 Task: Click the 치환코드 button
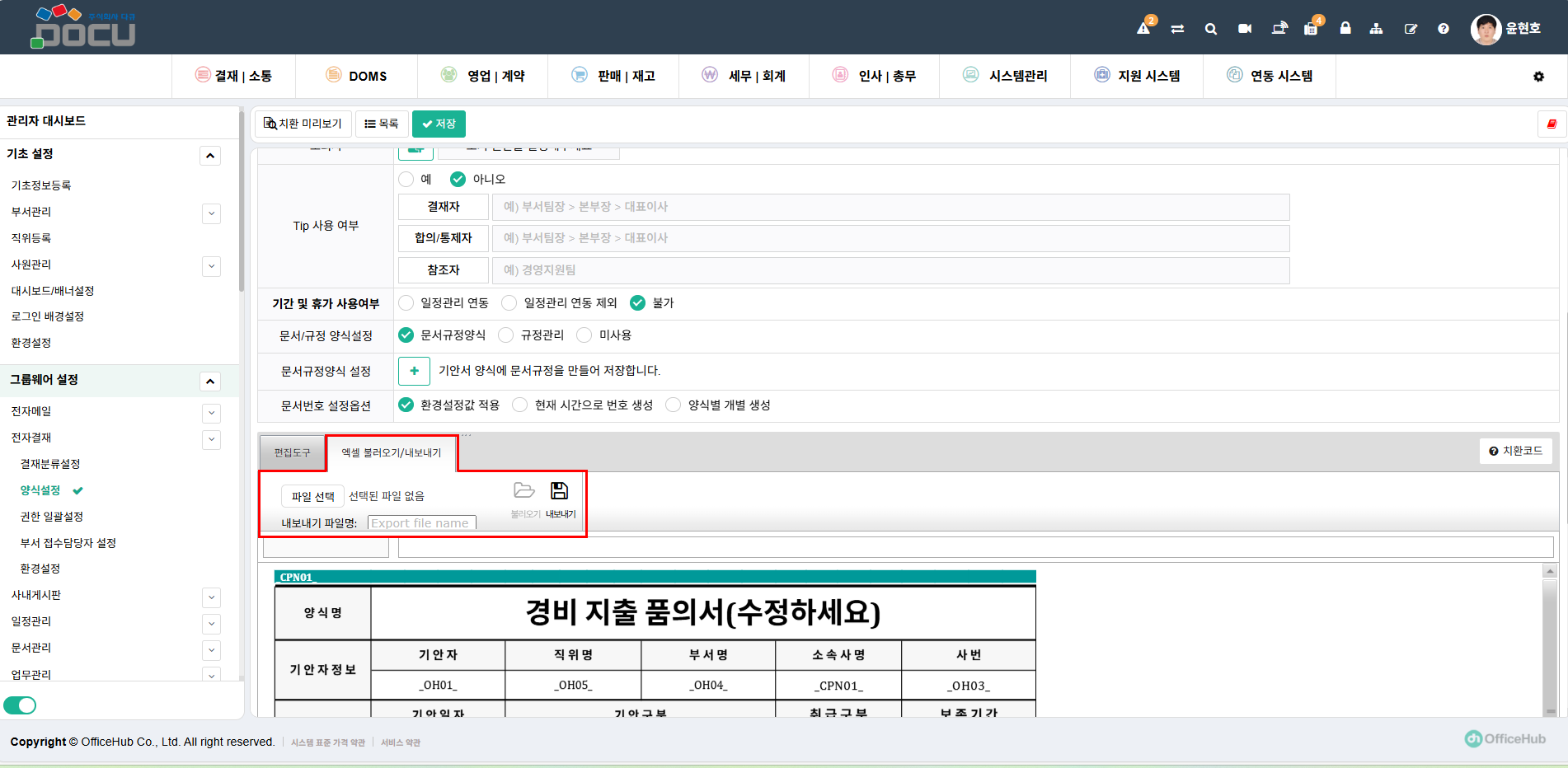tap(1516, 451)
